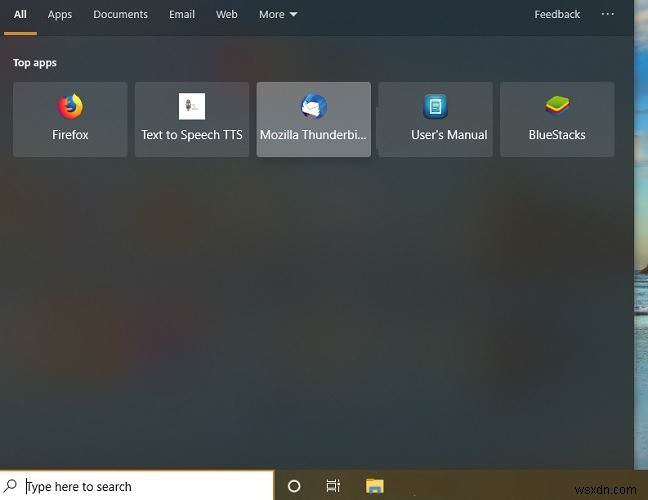Viewport: 648px width, 500px height.
Task: Launch BlueStacks from Top apps
Action: coord(557,119)
